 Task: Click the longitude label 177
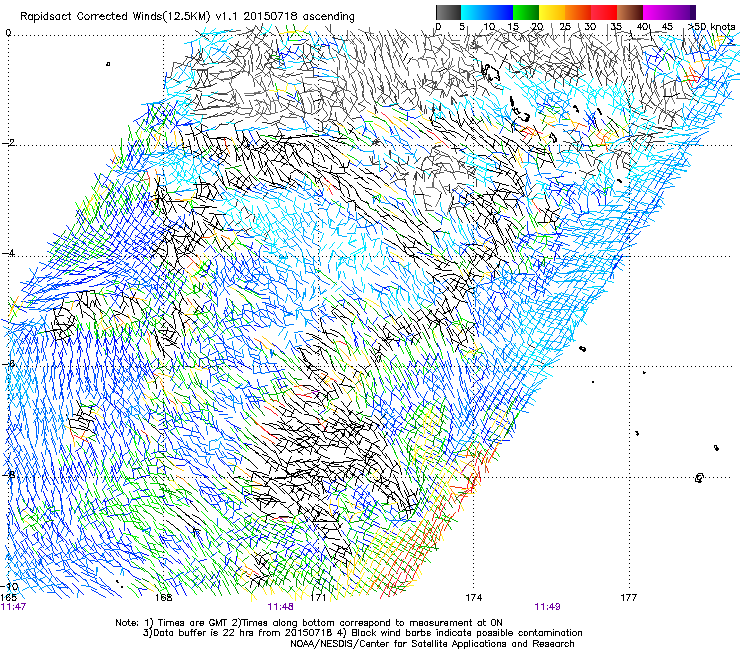click(x=629, y=597)
